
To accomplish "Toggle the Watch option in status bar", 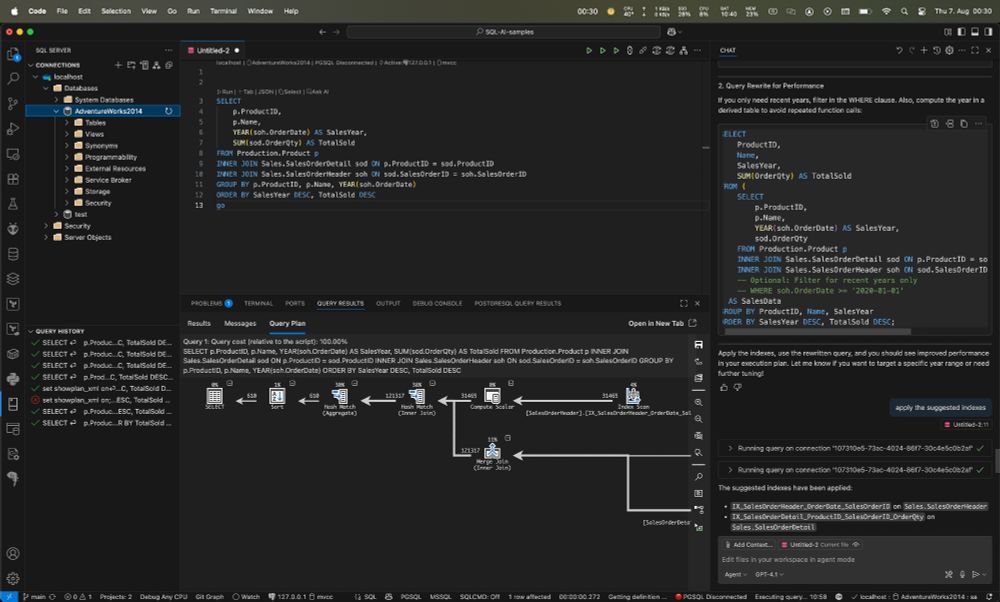I will [246, 597].
